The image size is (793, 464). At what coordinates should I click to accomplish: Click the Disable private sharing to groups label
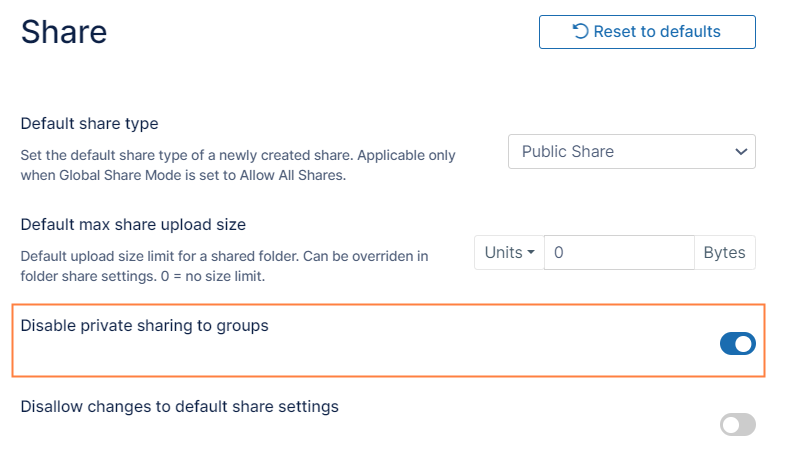(145, 325)
